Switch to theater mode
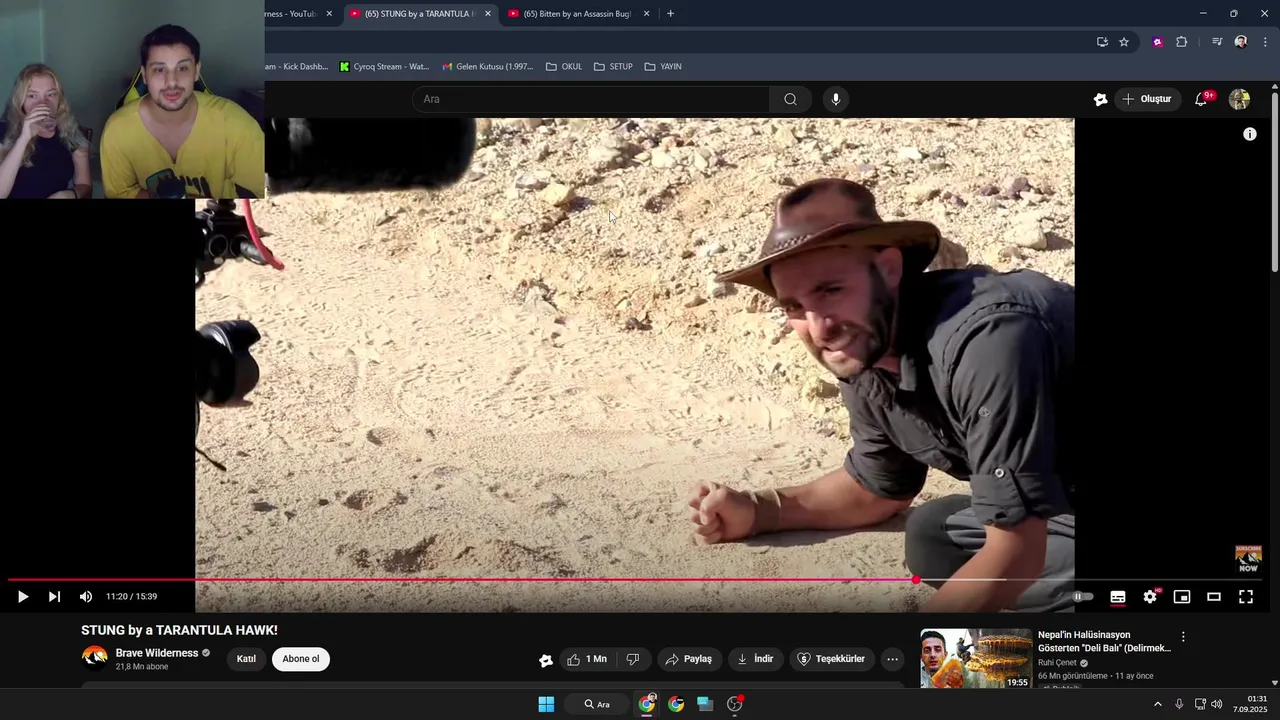 click(x=1214, y=597)
